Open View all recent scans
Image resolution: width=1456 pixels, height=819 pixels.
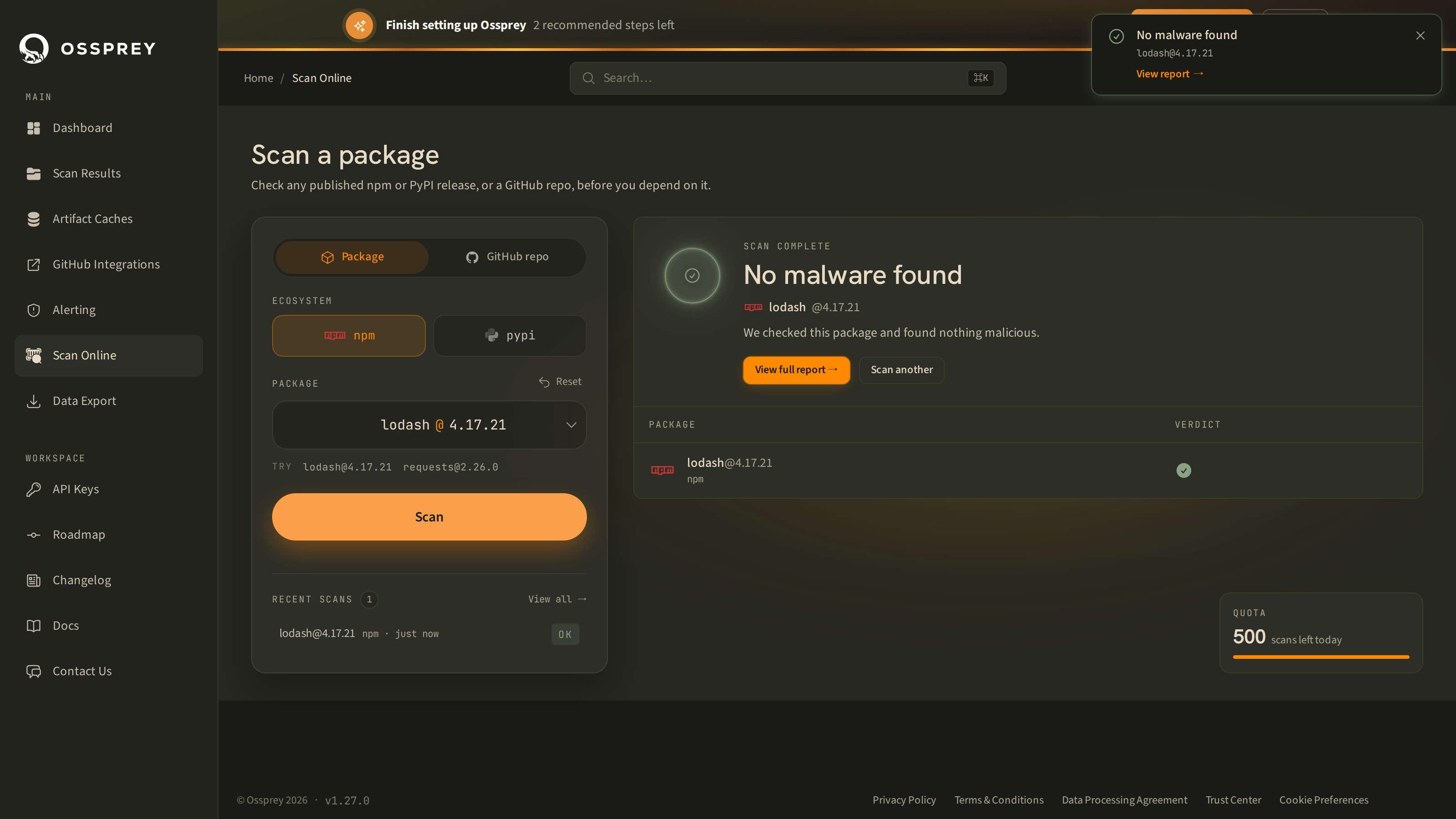pos(557,599)
